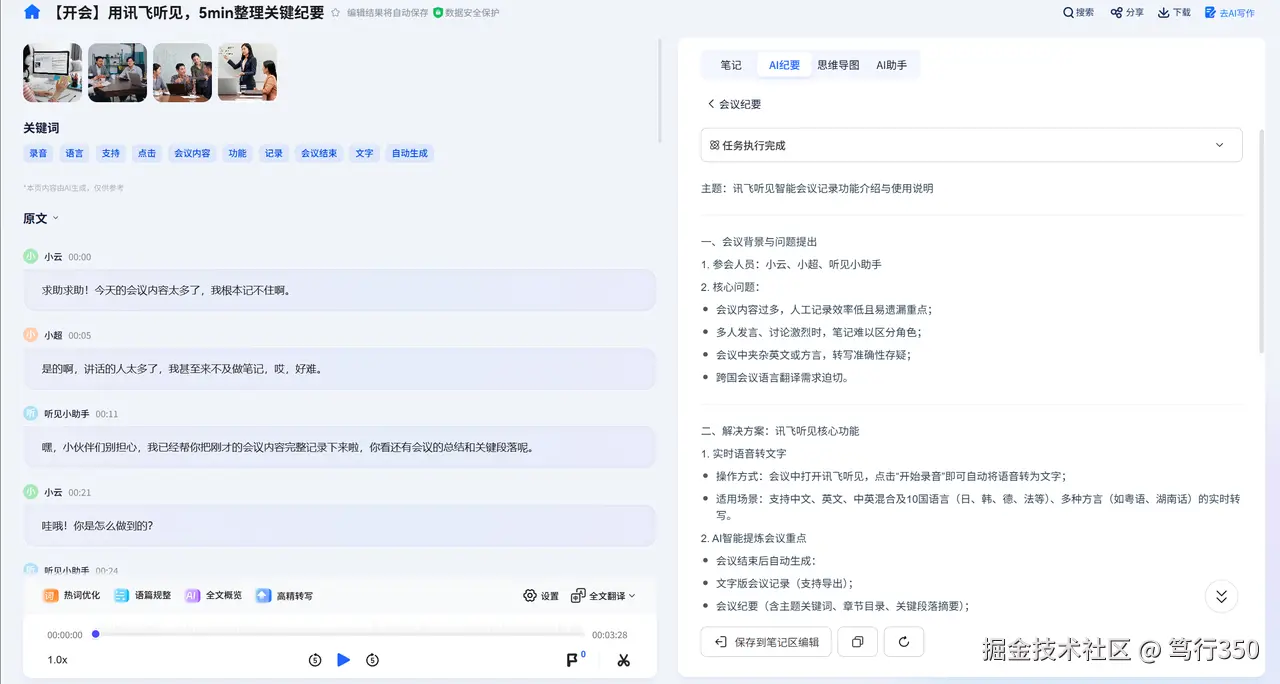Open the scissors clip tool
The height and width of the screenshot is (684, 1280).
tap(623, 660)
